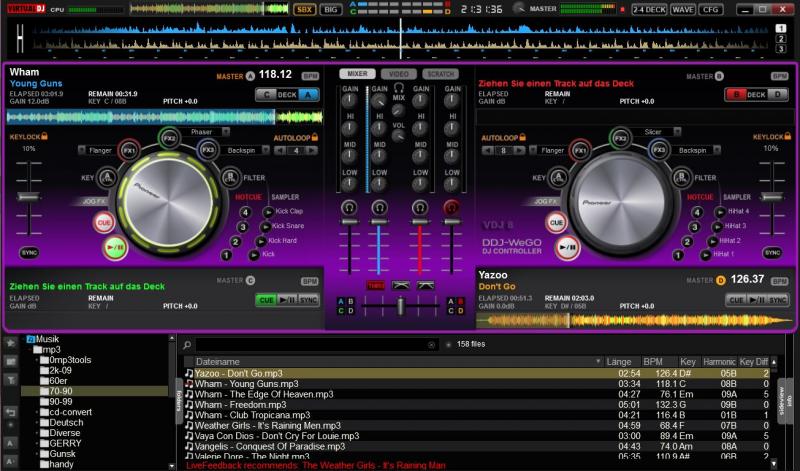This screenshot has height=471, width=800.
Task: Toggle SYNC on left deck
Action: (30, 253)
